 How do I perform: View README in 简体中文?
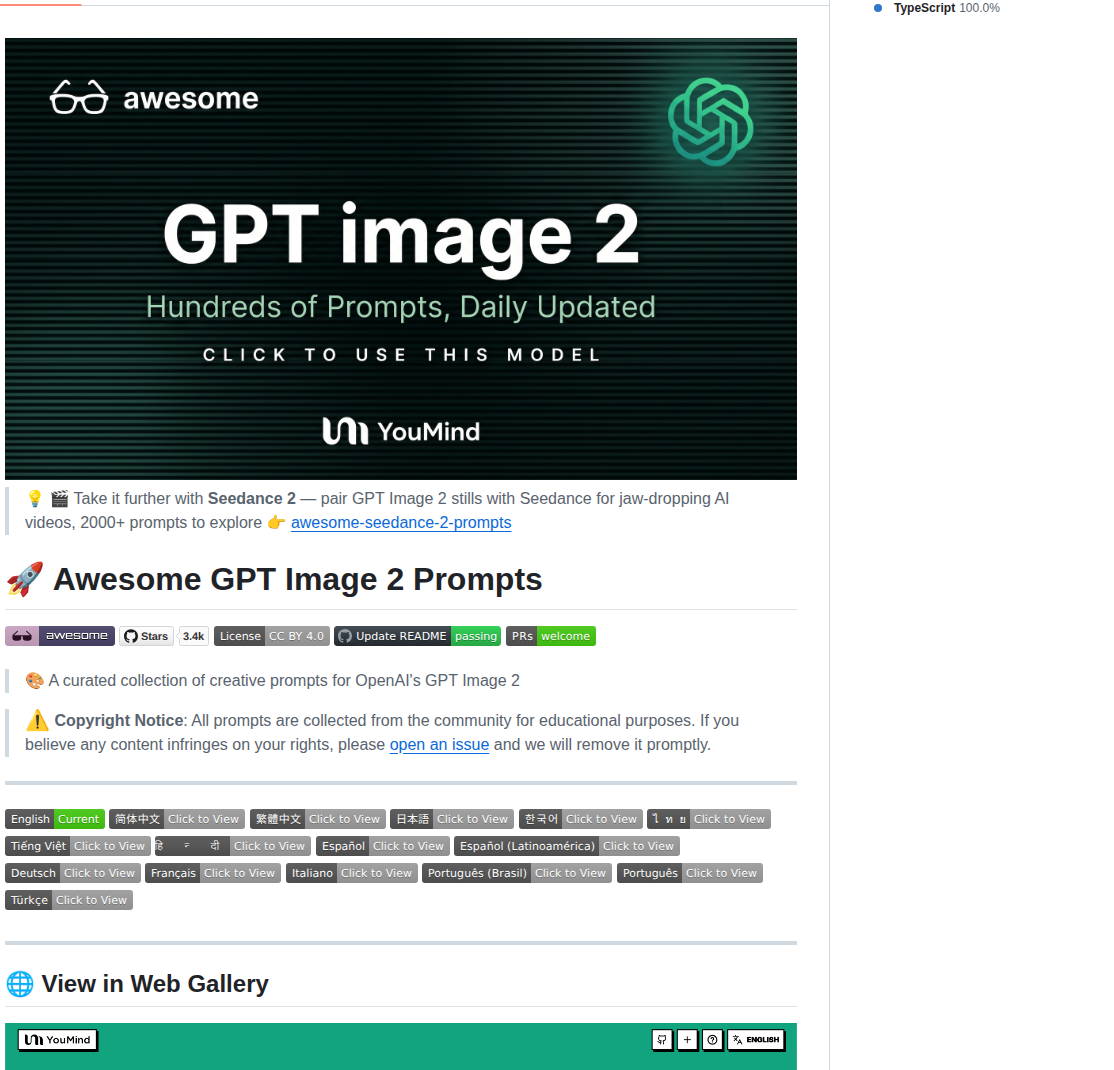177,819
